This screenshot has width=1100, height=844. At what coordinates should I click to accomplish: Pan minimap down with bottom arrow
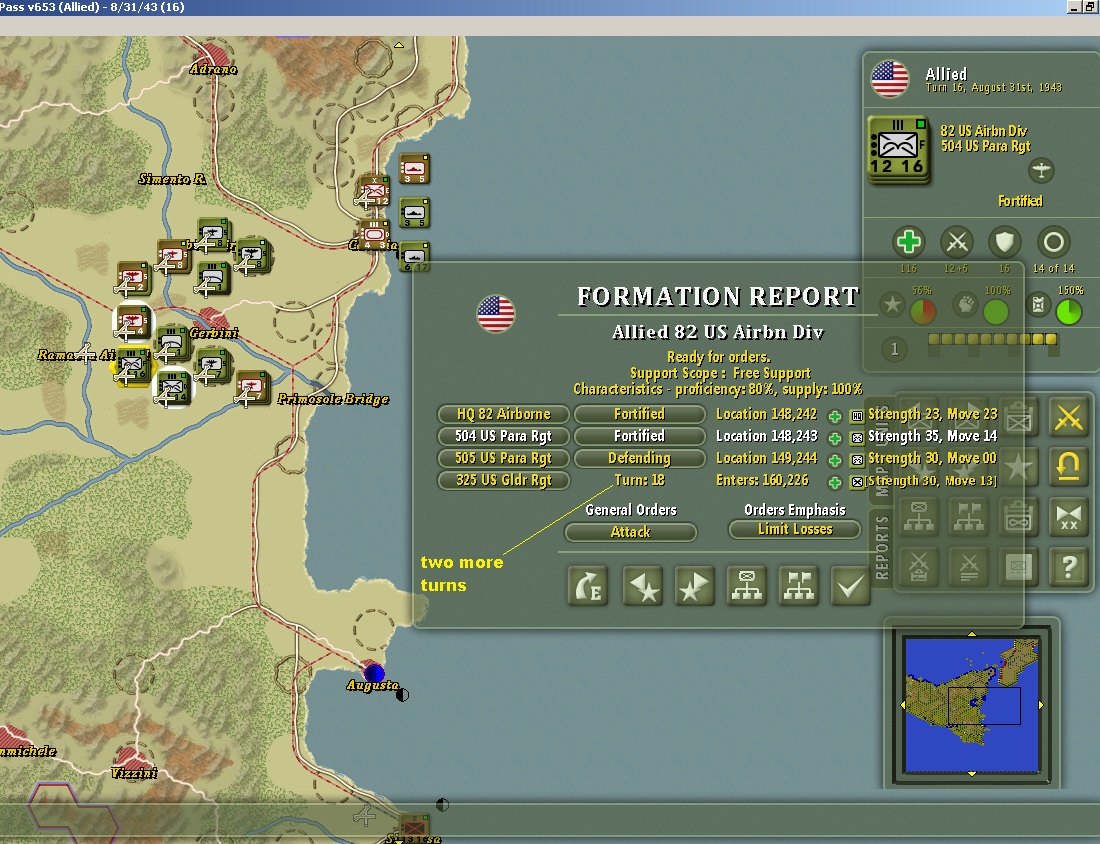[x=972, y=774]
